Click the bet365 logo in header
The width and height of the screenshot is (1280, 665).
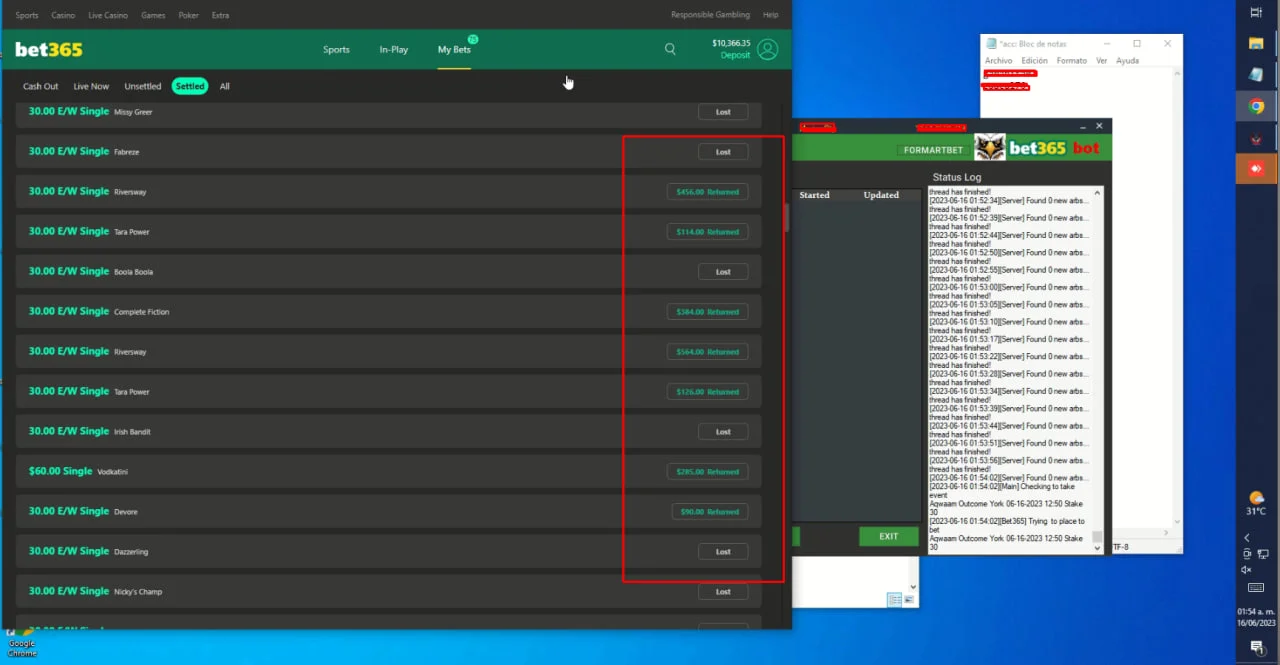click(x=49, y=49)
